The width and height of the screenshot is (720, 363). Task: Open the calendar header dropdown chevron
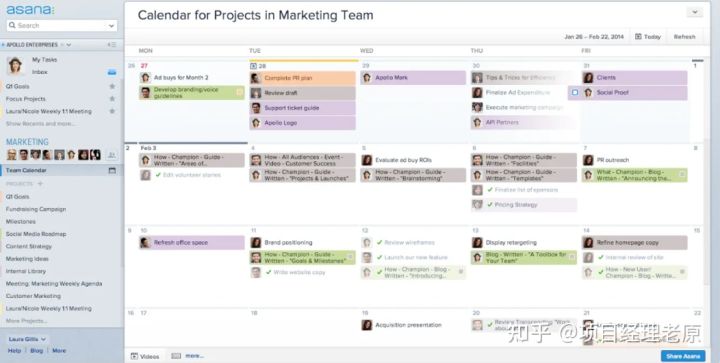(x=694, y=12)
